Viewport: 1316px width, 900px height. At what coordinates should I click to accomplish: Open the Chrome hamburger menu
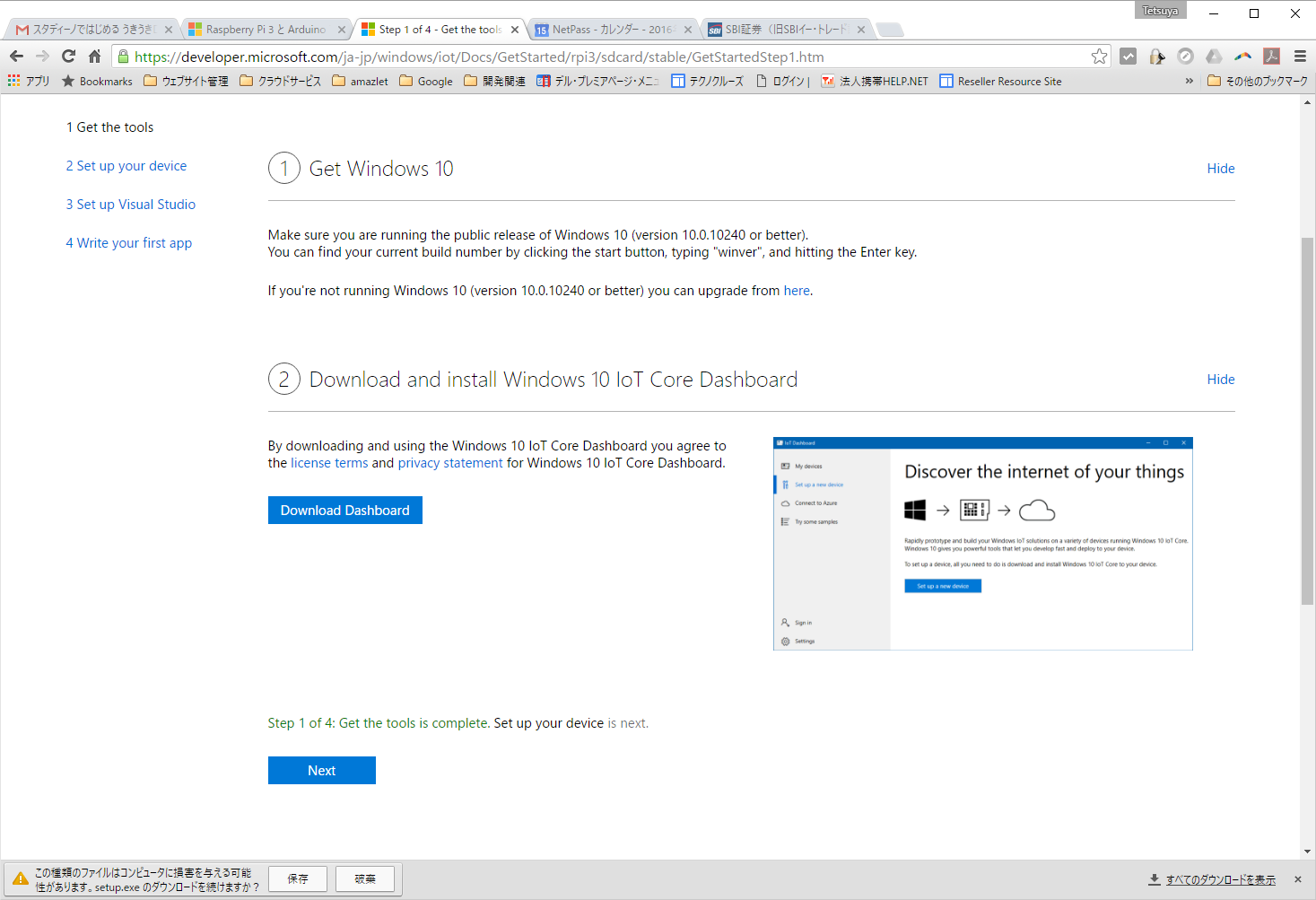(1300, 57)
